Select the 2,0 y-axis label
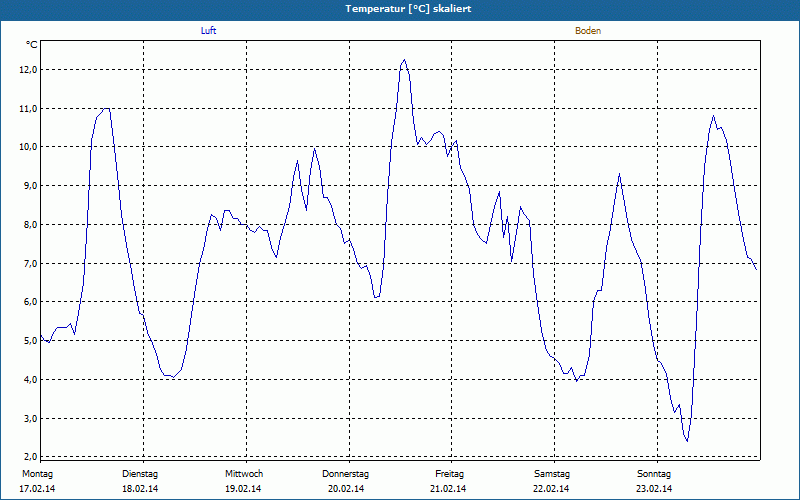This screenshot has width=800, height=500. (30, 456)
